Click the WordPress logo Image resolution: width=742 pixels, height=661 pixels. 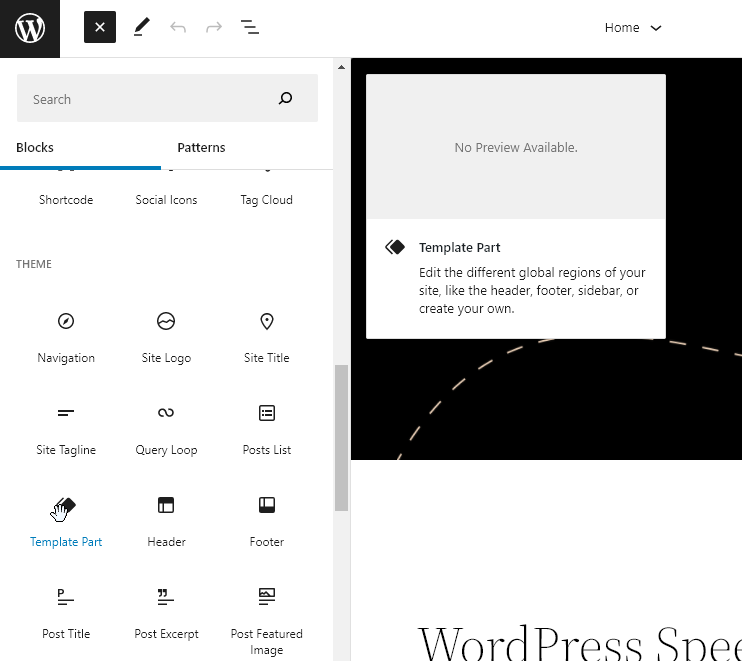(x=30, y=28)
